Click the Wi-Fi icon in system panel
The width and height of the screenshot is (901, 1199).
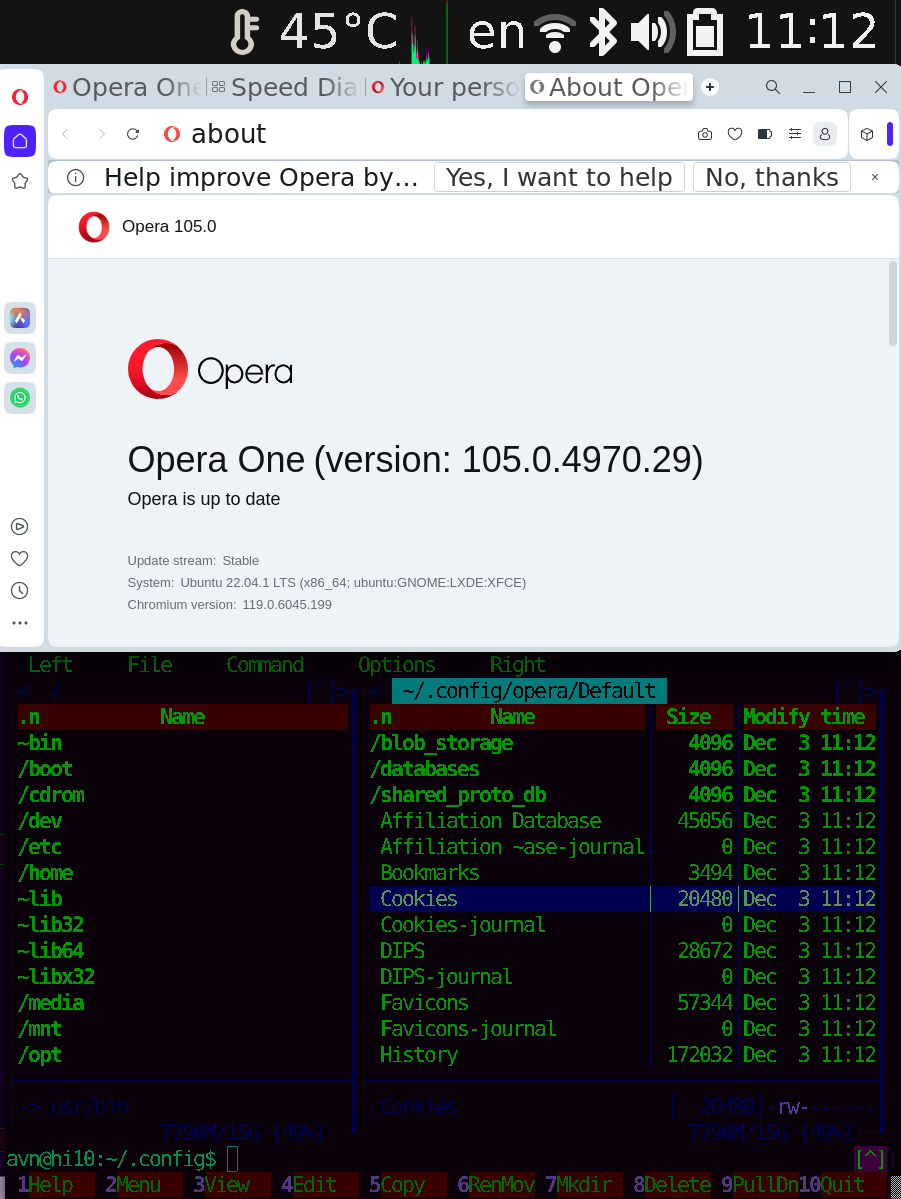point(555,32)
